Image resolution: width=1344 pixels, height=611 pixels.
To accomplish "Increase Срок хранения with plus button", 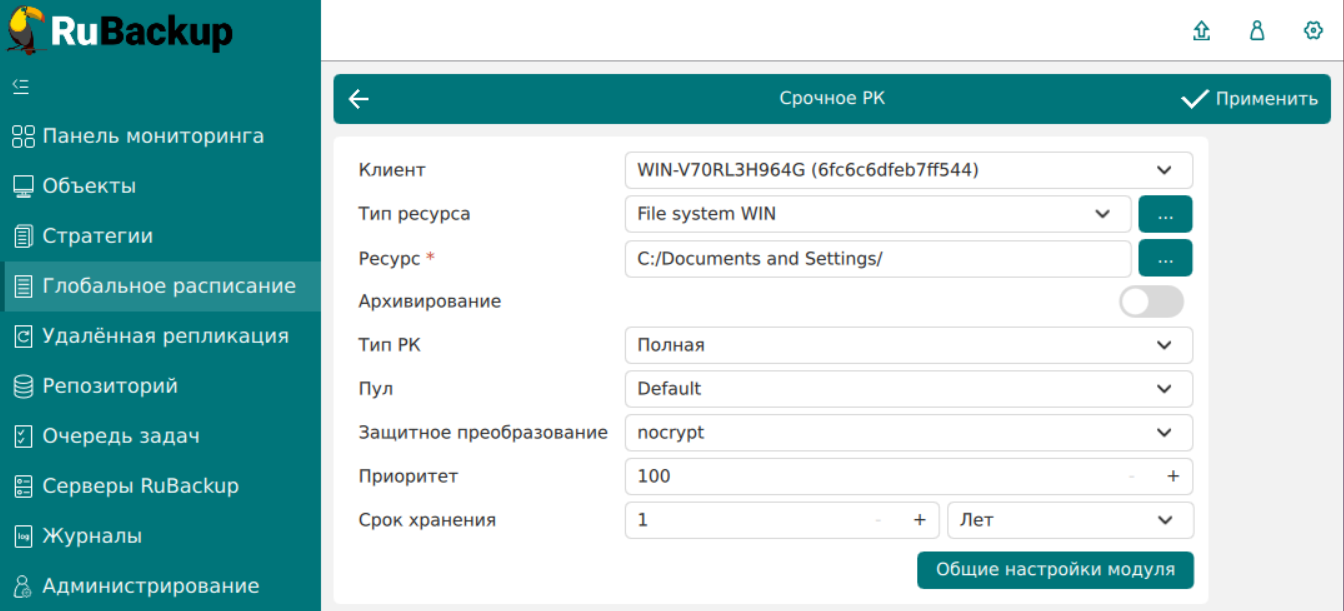I will 919,521.
